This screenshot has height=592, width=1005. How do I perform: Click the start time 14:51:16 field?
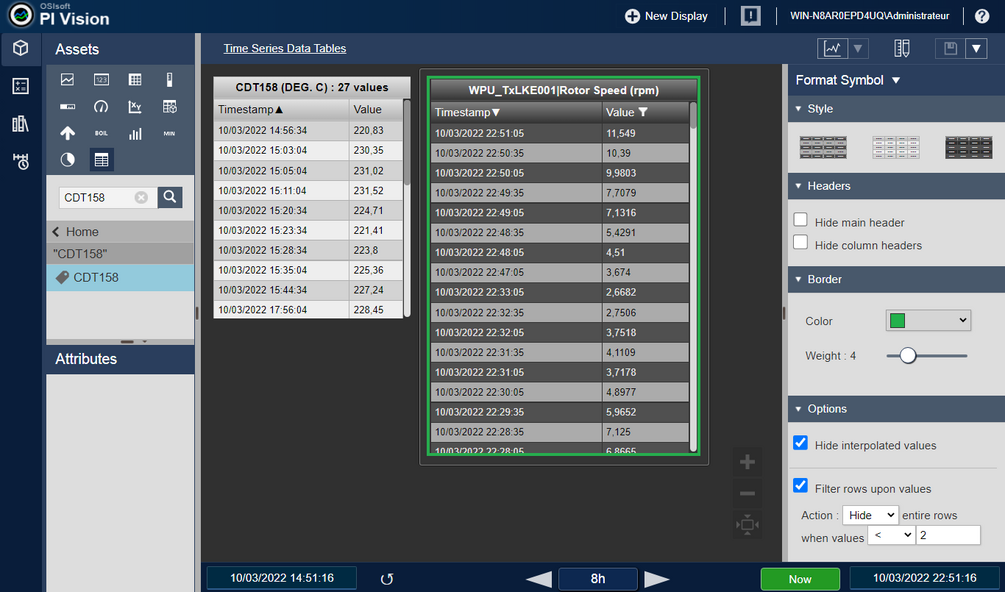[282, 578]
